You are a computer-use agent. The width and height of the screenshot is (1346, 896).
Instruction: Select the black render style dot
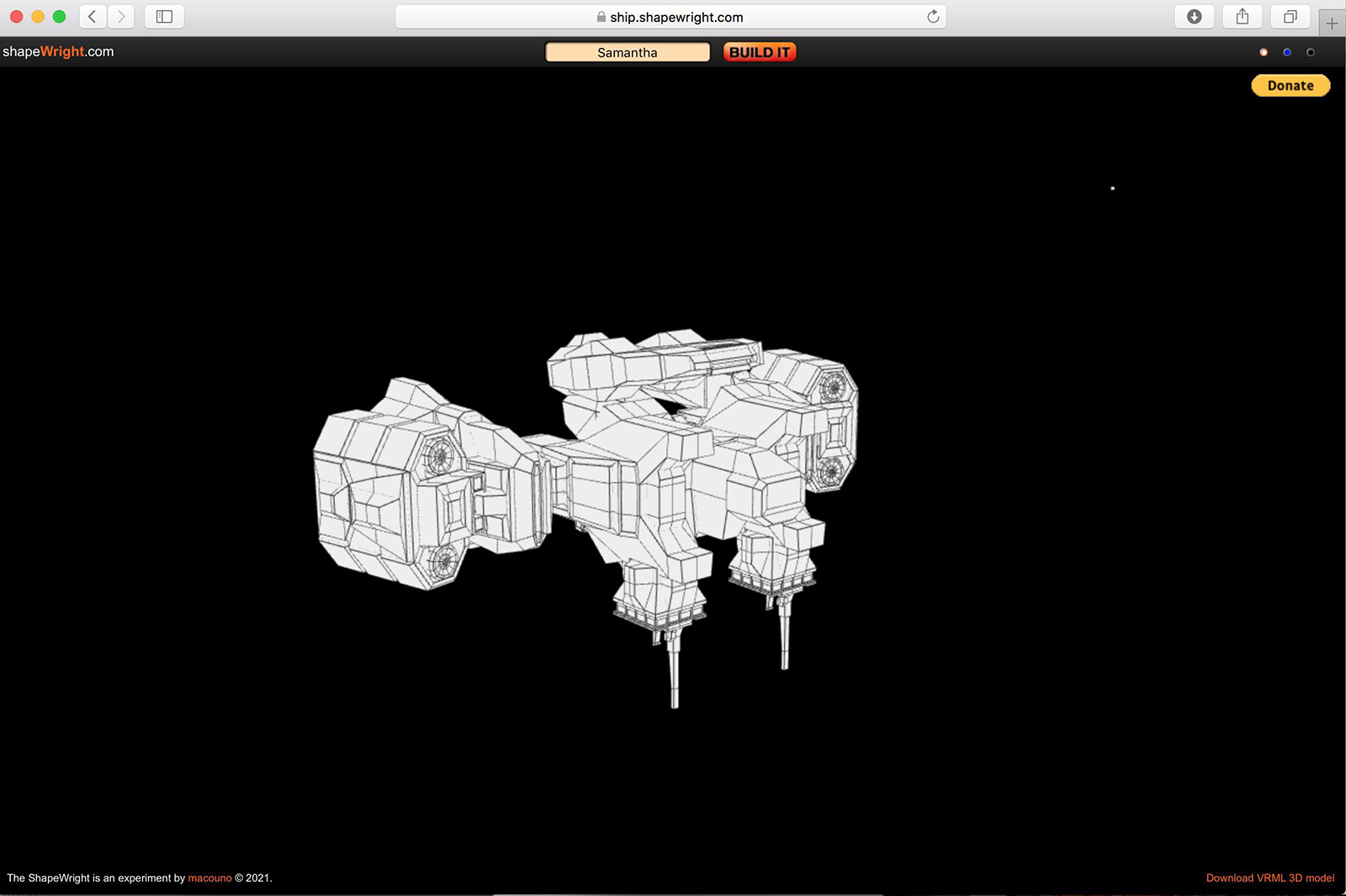pyautogui.click(x=1311, y=52)
